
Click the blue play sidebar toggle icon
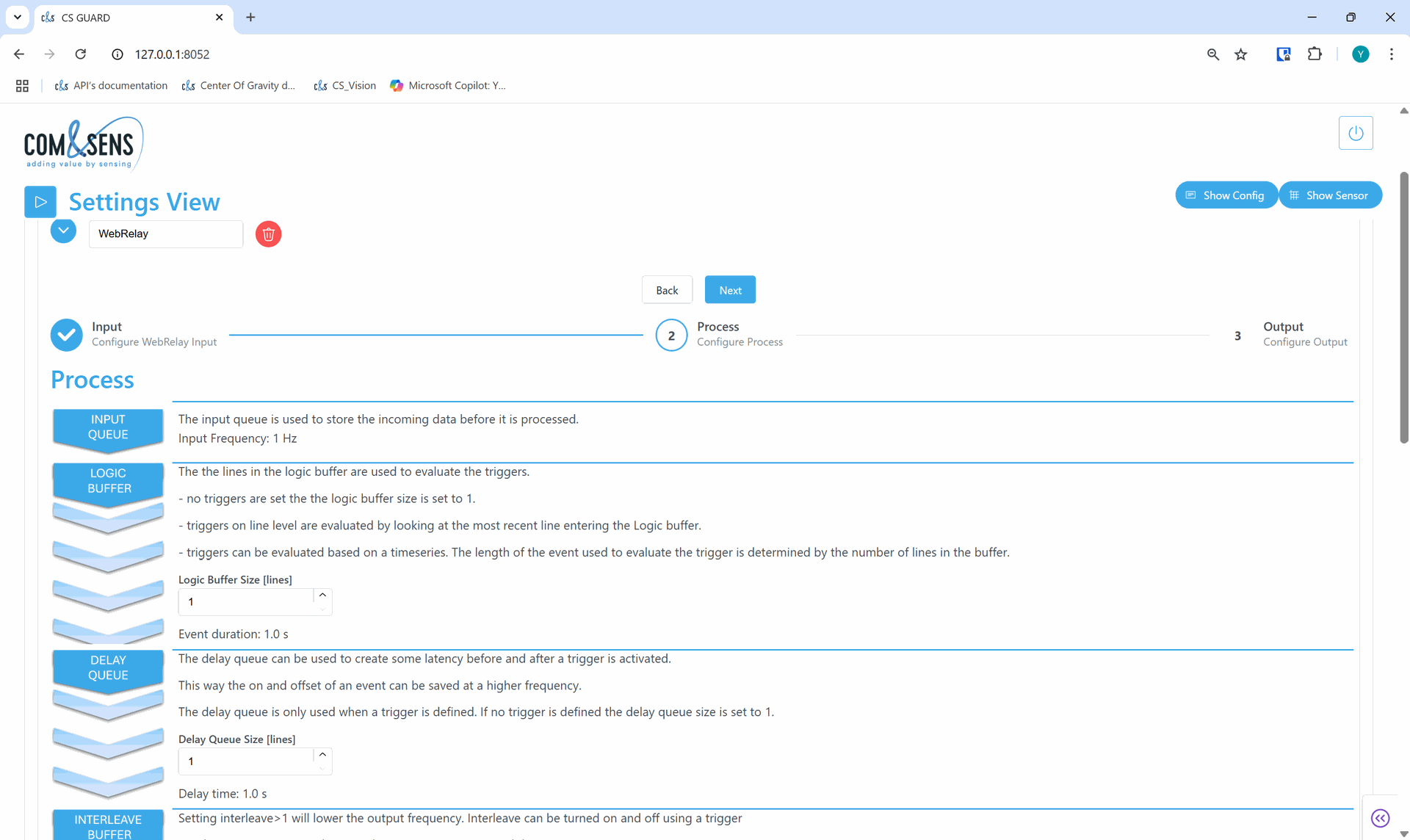(40, 202)
